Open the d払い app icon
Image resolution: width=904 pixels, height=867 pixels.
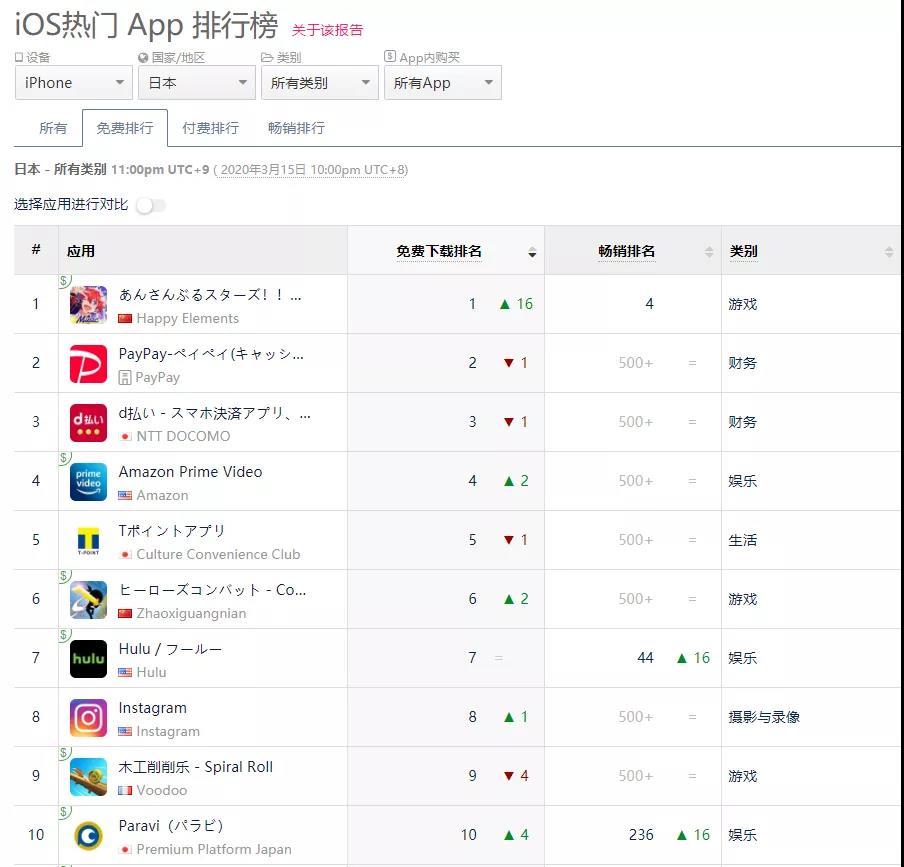(x=88, y=422)
